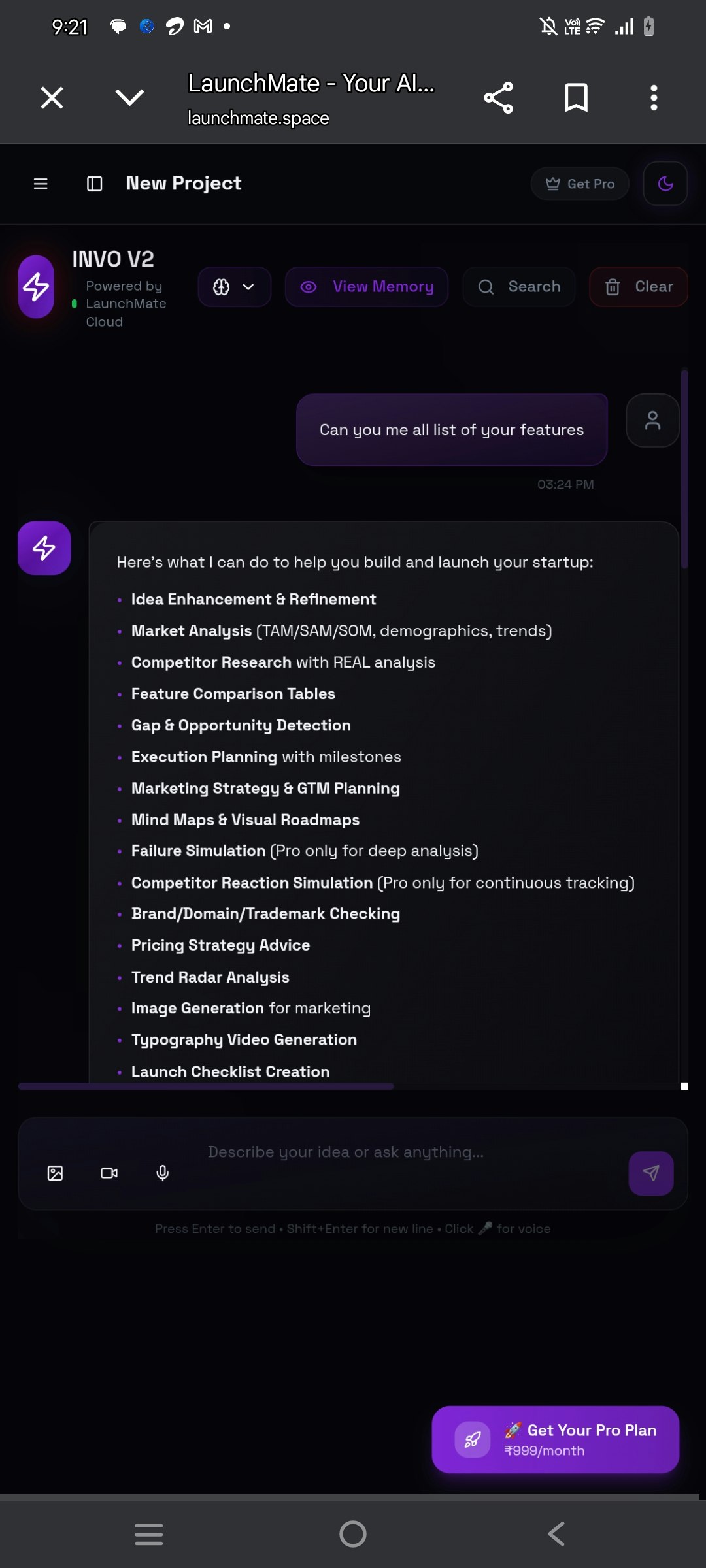Click Clear to delete the conversation
The image size is (706, 1568).
point(637,286)
